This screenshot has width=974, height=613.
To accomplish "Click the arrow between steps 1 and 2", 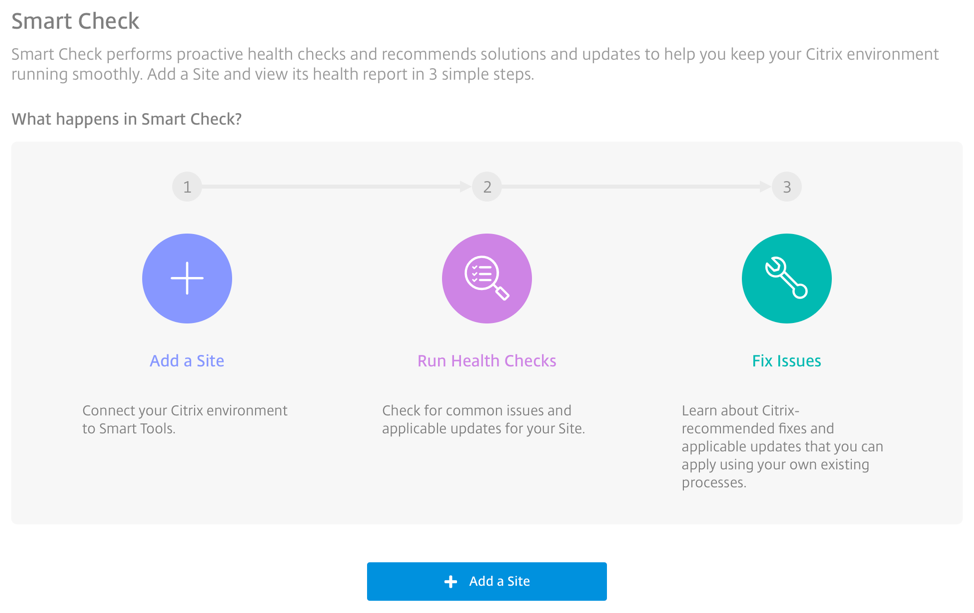I will coord(336,186).
